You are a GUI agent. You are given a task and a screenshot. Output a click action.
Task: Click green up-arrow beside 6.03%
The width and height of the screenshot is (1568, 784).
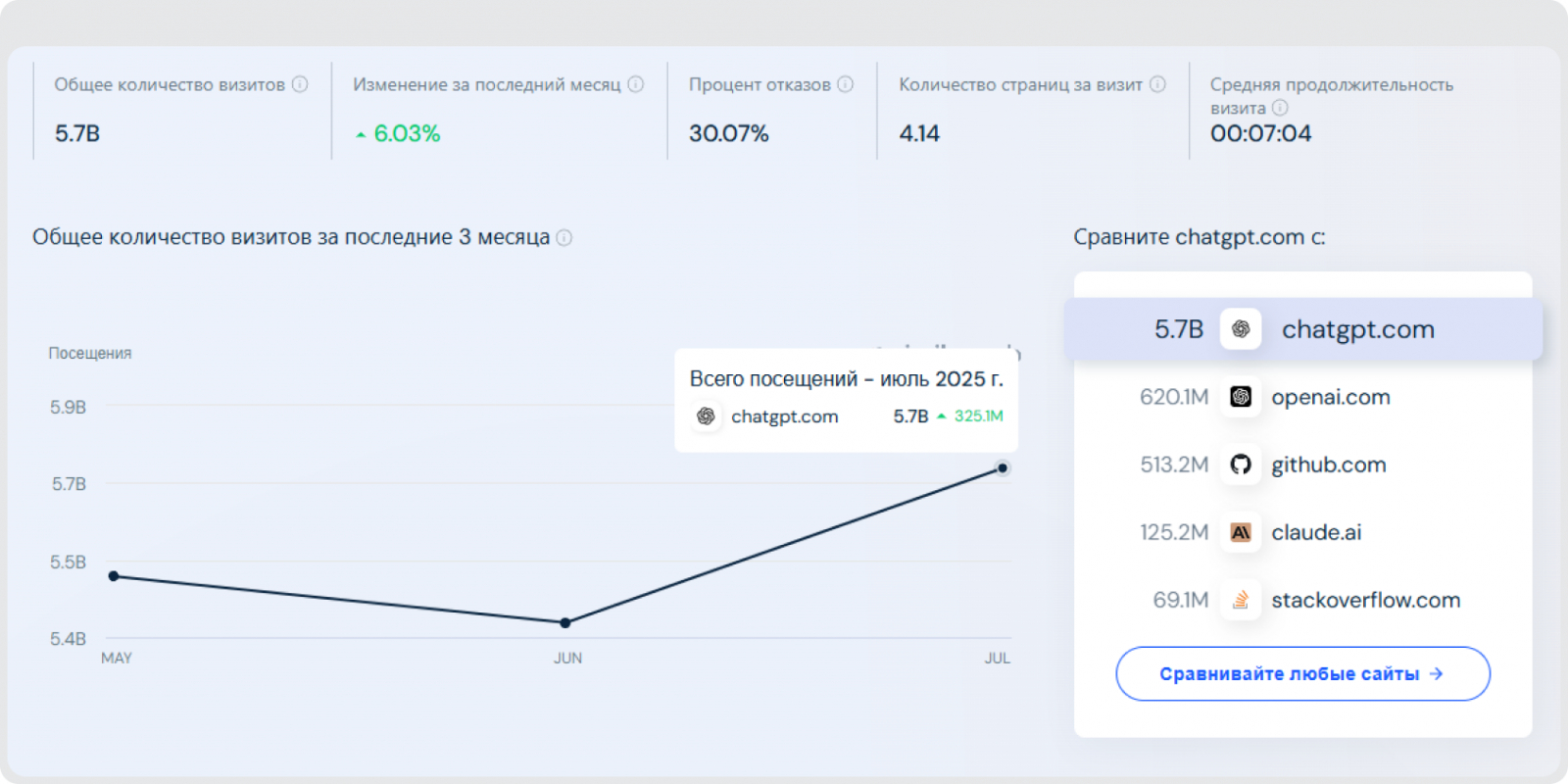[361, 134]
